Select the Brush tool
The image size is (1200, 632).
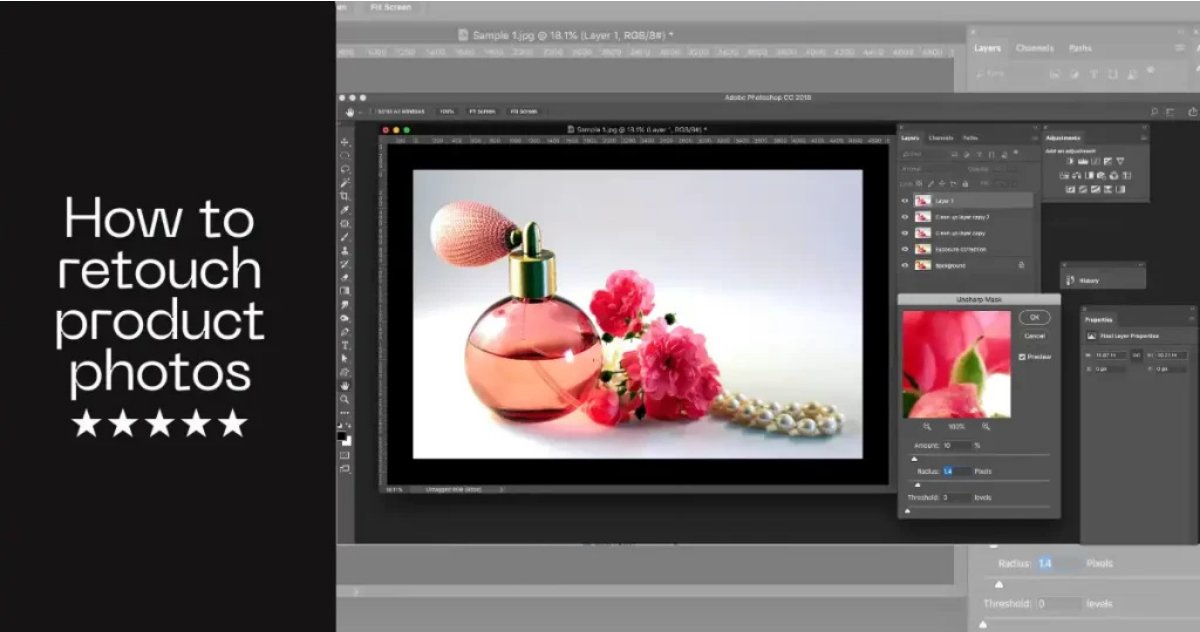[x=345, y=237]
